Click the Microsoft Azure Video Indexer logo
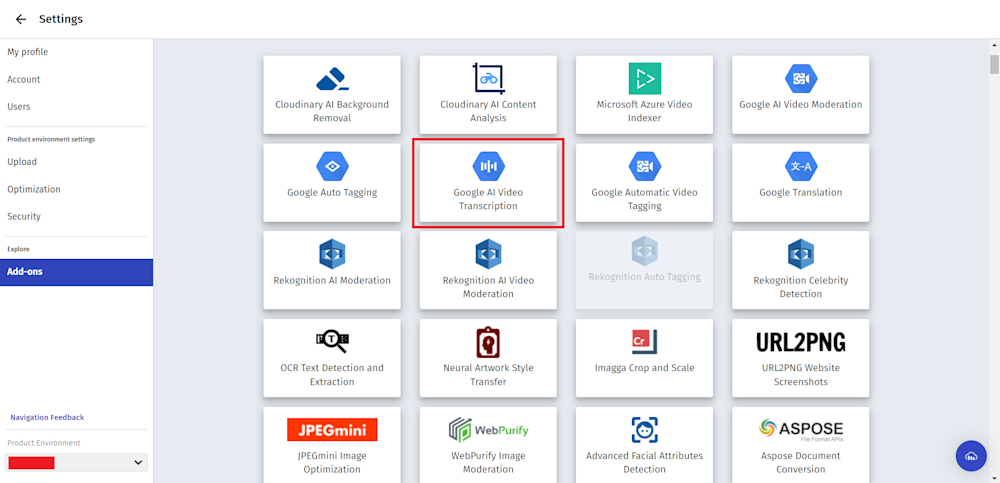This screenshot has width=1000, height=483. [x=645, y=78]
